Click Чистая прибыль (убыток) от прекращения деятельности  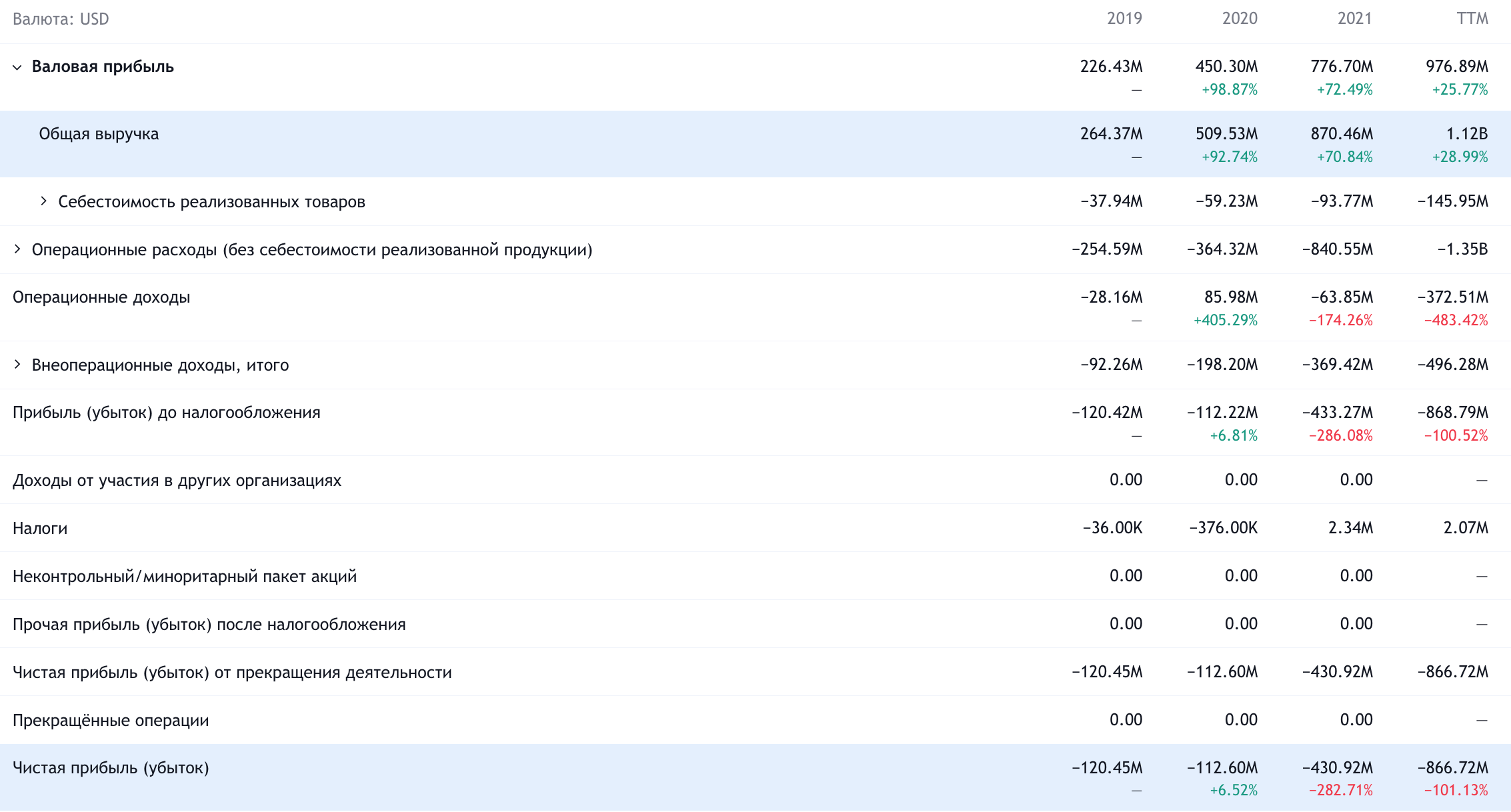coord(232,673)
